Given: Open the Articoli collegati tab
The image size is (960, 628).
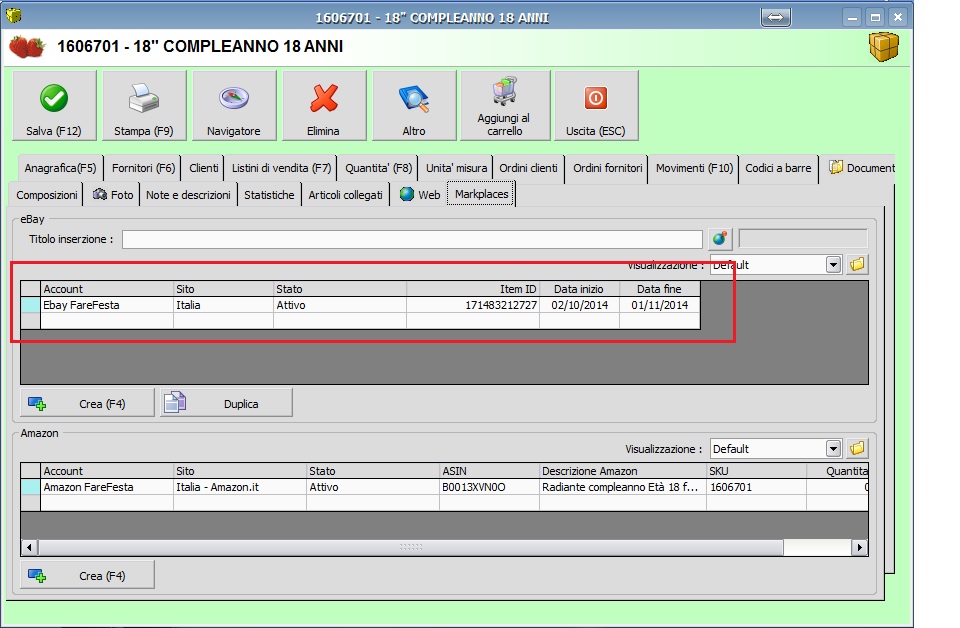Looking at the screenshot, I should (x=345, y=195).
